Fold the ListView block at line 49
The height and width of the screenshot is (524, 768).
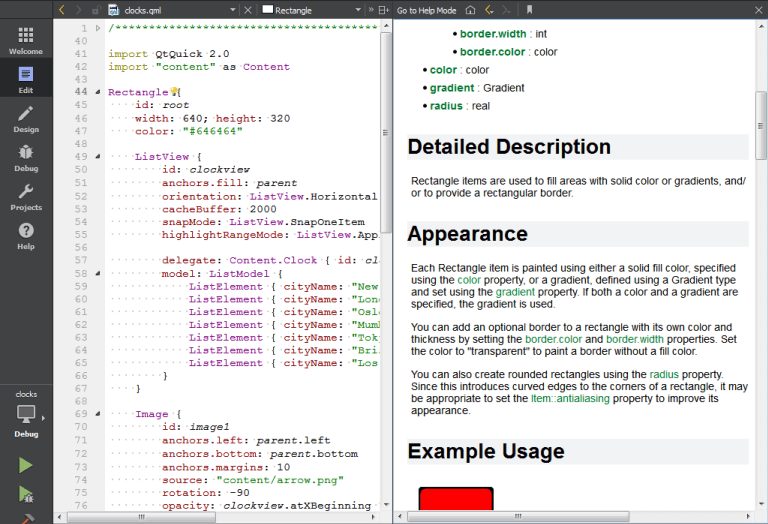click(97, 157)
